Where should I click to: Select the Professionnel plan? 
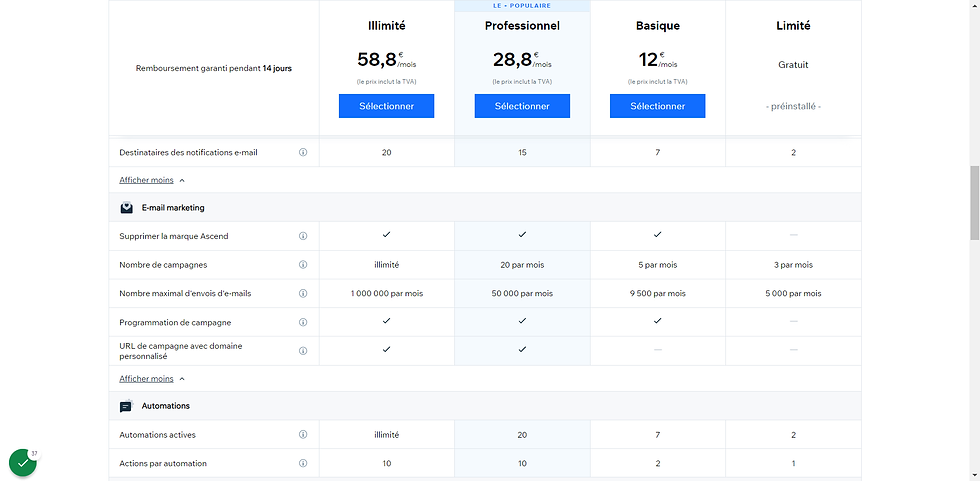tap(522, 106)
